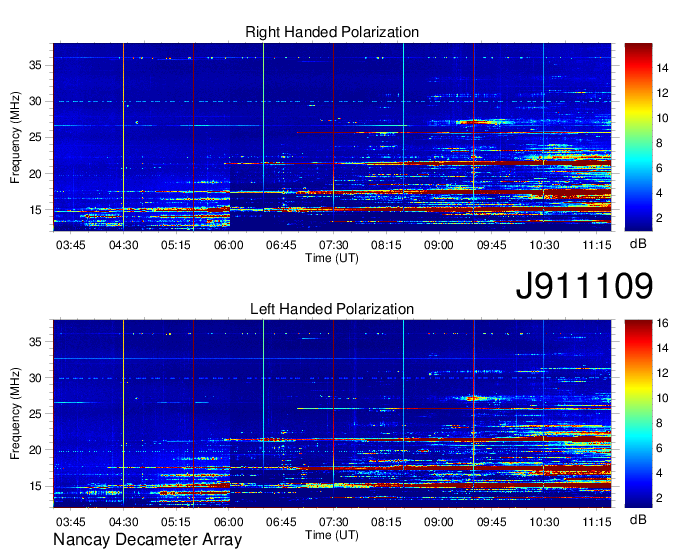Image resolution: width=680 pixels, height=552 pixels.
Task: Click the Right Handed plot's 'Frequency (MHz)' label
Action: click(x=15, y=137)
